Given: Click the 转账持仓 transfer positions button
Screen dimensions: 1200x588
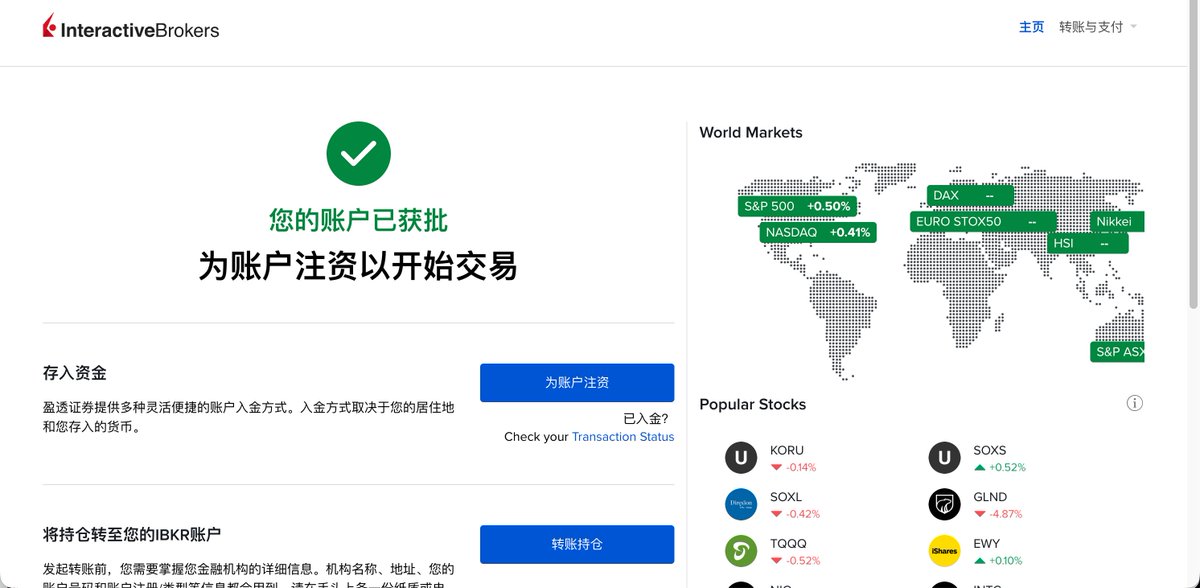Looking at the screenshot, I should coord(577,544).
